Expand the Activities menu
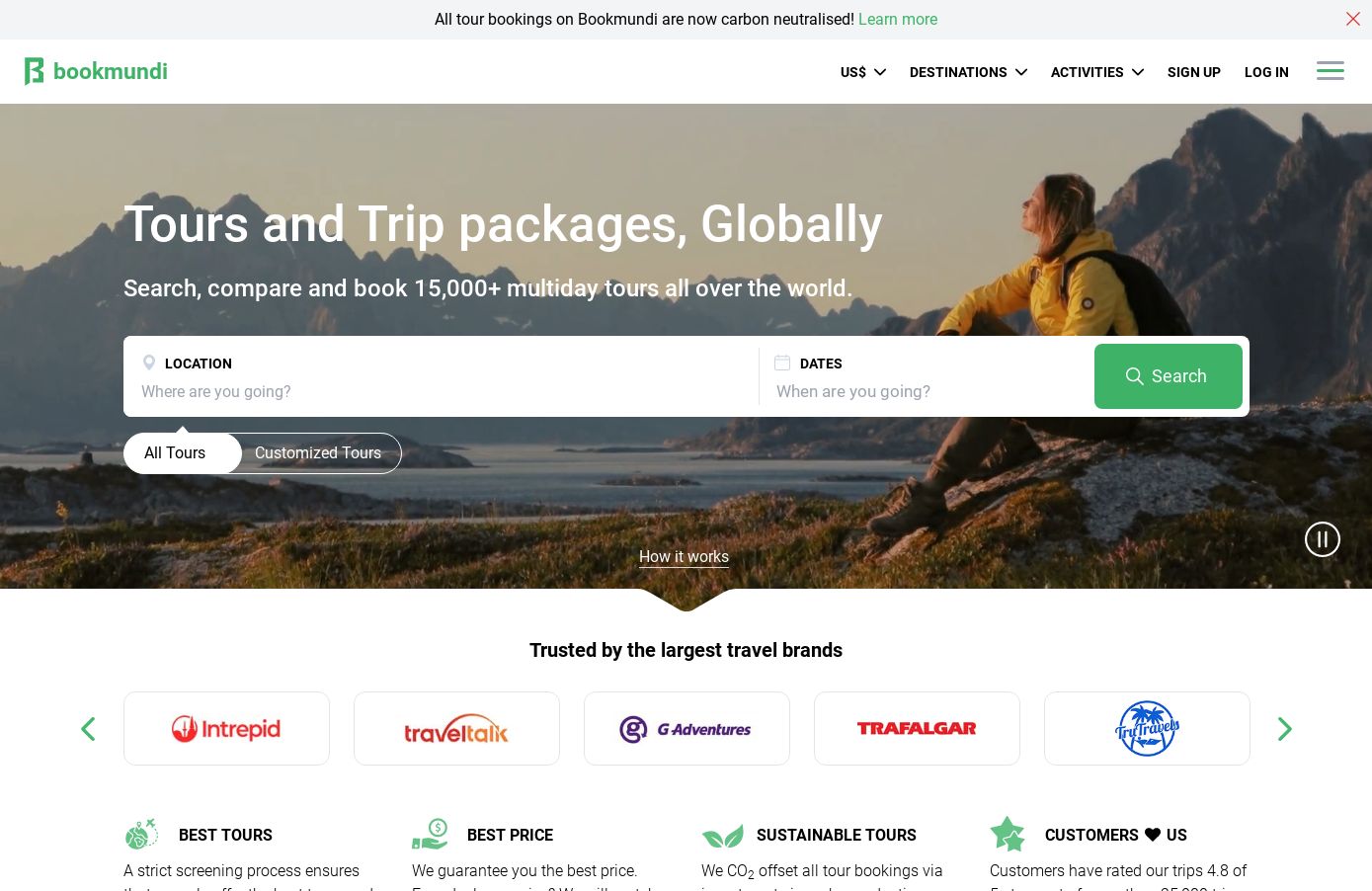Viewport: 1372px width, 891px height. point(1096,72)
